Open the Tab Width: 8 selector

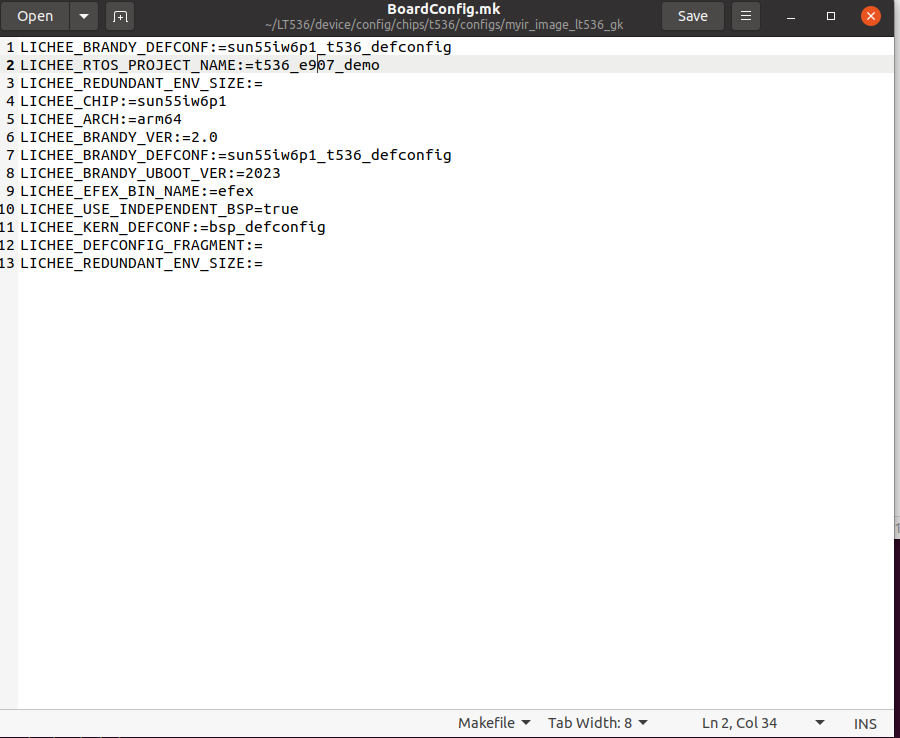click(598, 723)
